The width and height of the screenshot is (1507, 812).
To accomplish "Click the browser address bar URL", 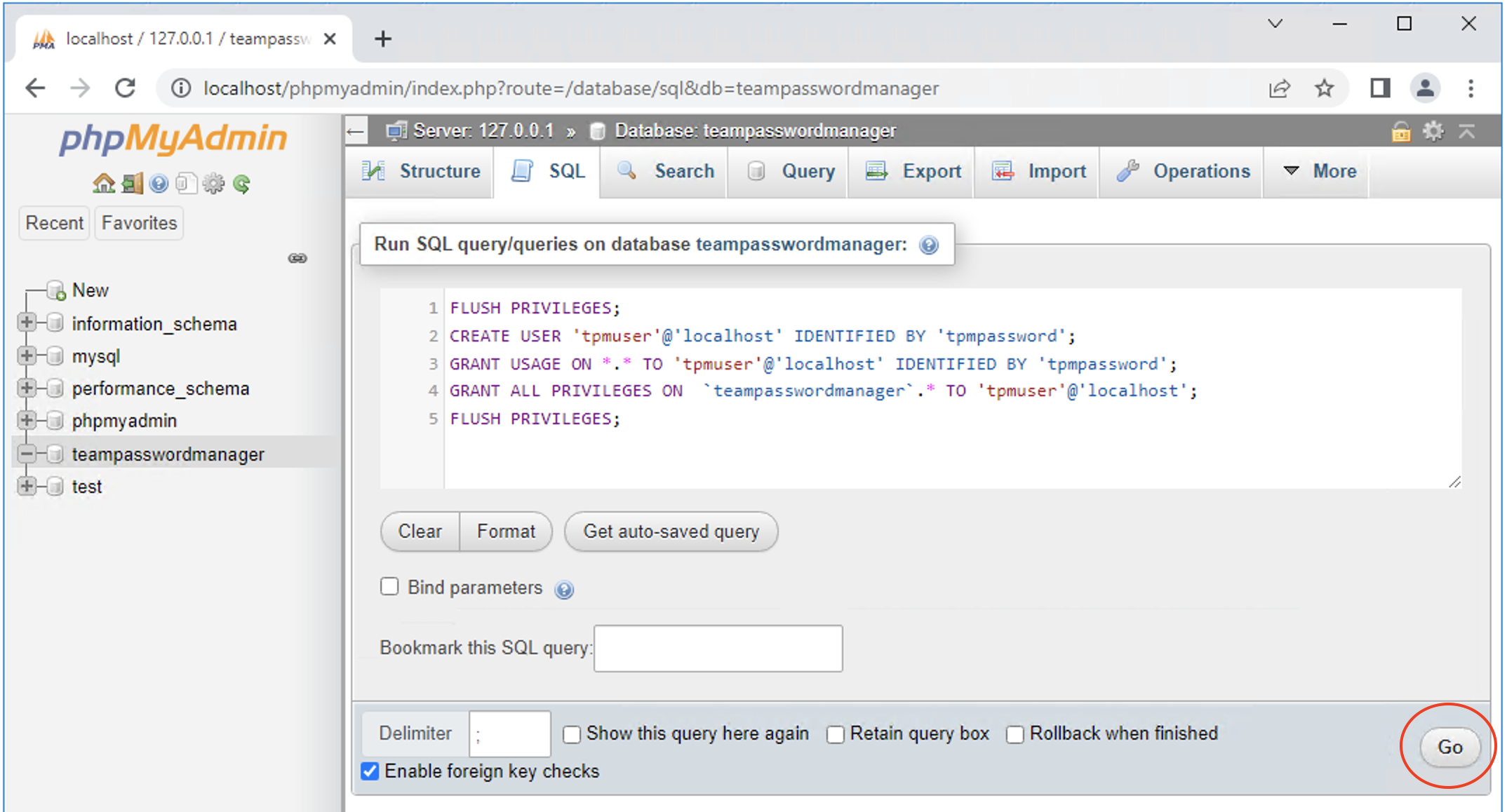I will point(571,88).
